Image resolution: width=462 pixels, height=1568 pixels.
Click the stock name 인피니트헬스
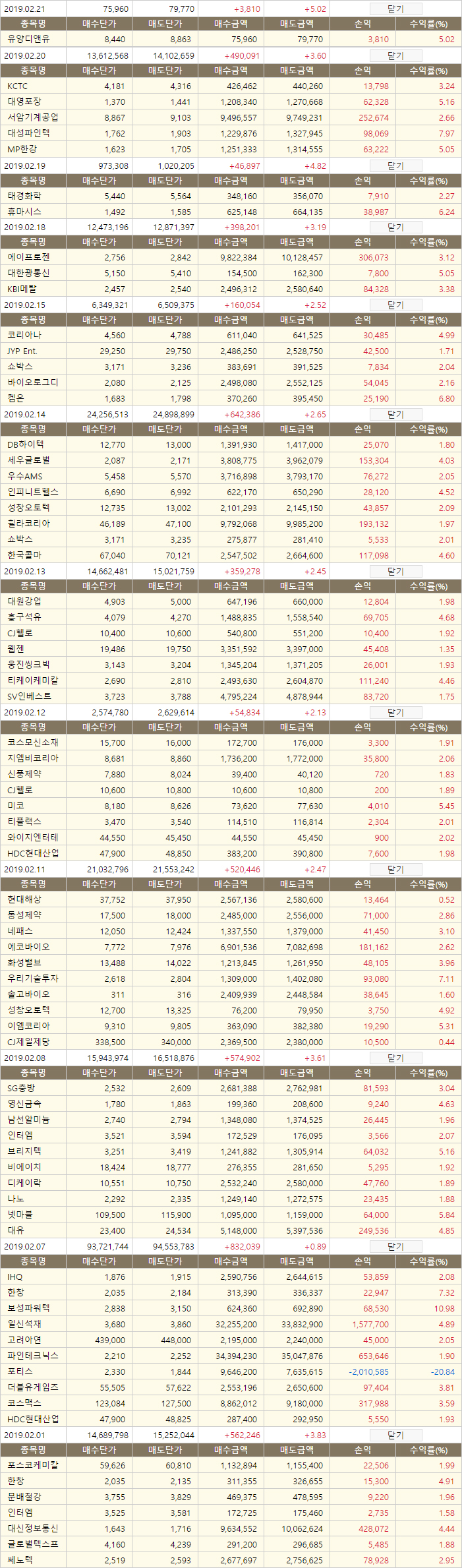point(33,492)
